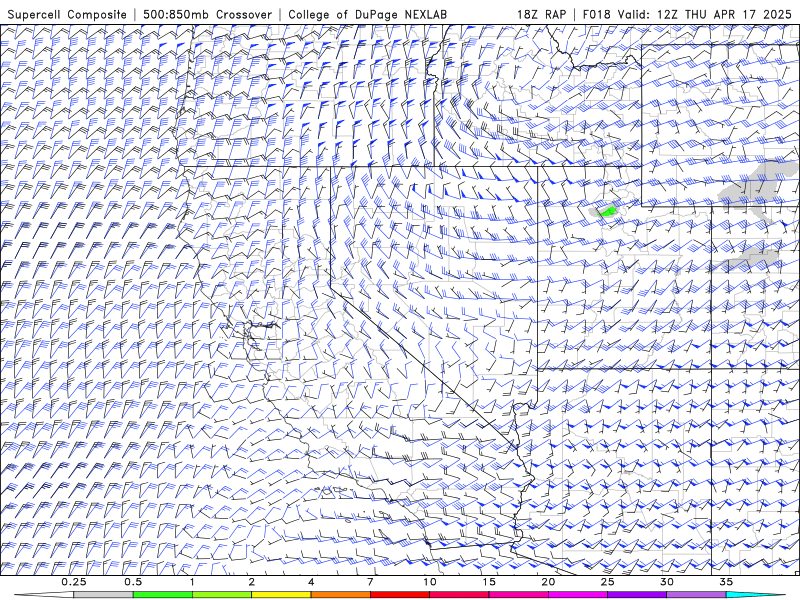
Task: Click the '25' legend value
Action: [x=607, y=582]
